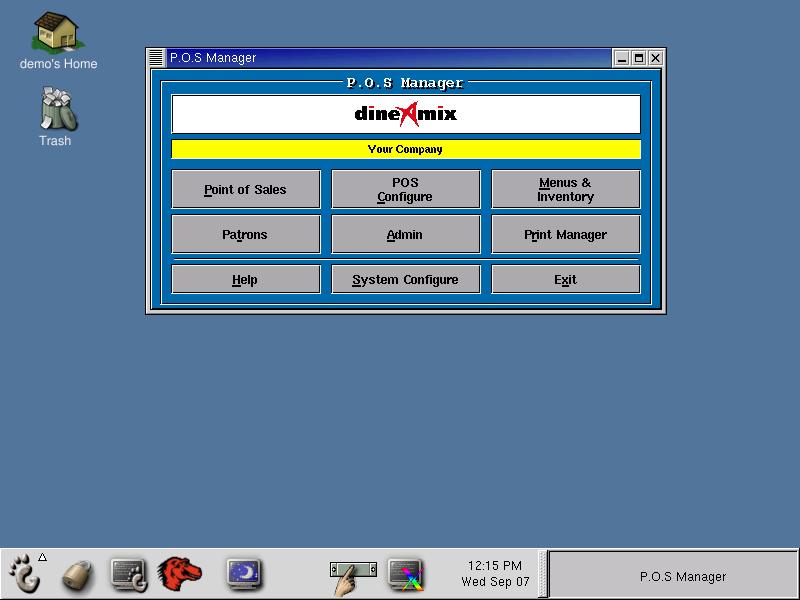The height and width of the screenshot is (600, 800).
Task: Minimize the P.O.S Manager window
Action: (621, 58)
